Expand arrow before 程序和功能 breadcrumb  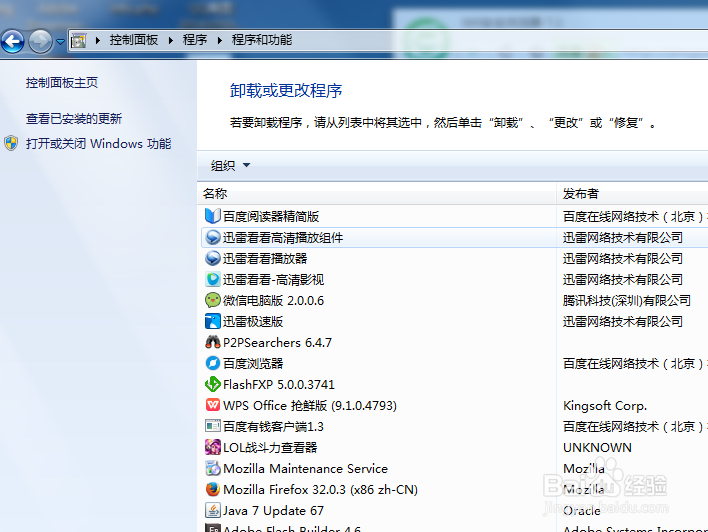(x=220, y=40)
